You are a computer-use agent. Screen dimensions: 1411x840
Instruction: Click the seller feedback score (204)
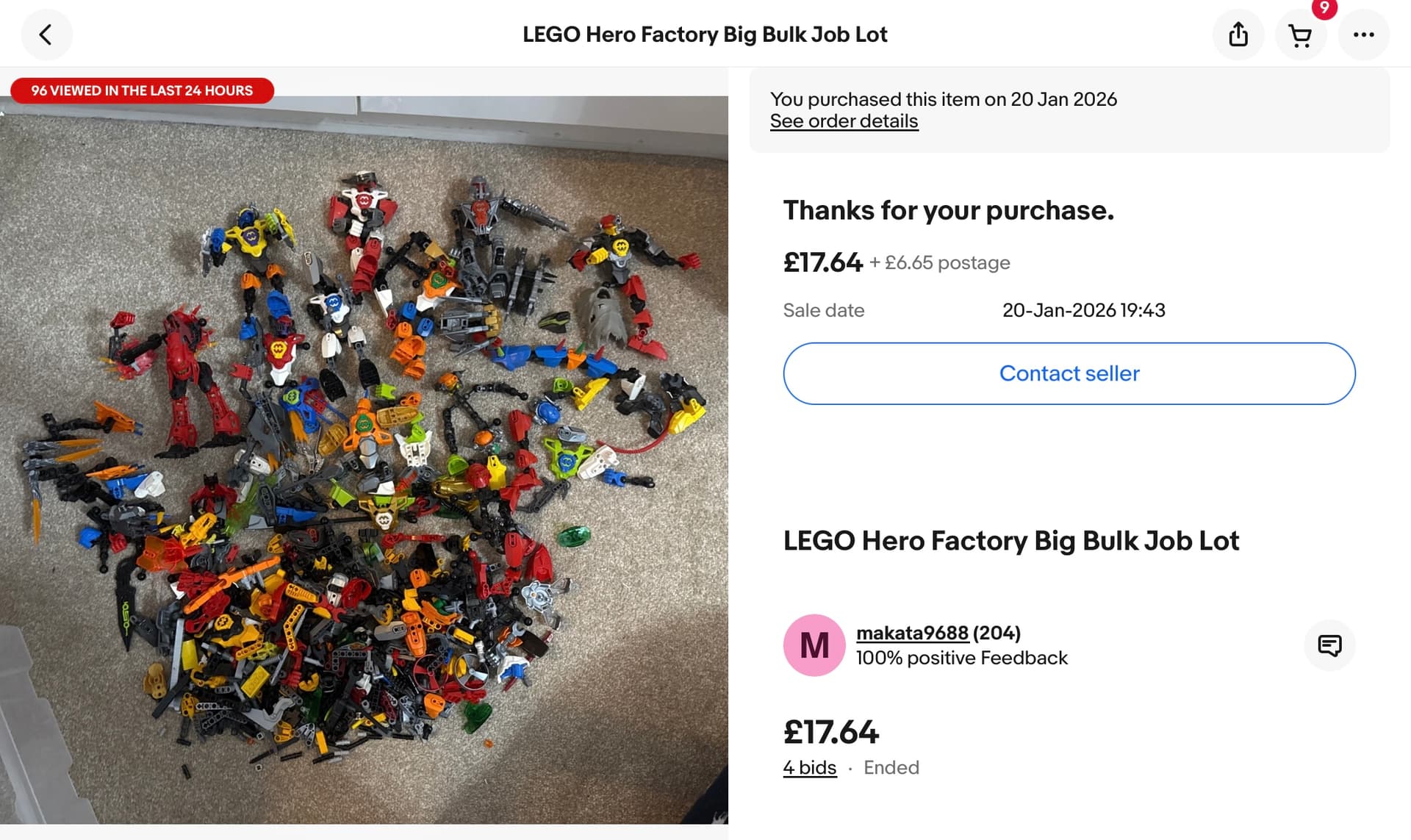click(997, 633)
